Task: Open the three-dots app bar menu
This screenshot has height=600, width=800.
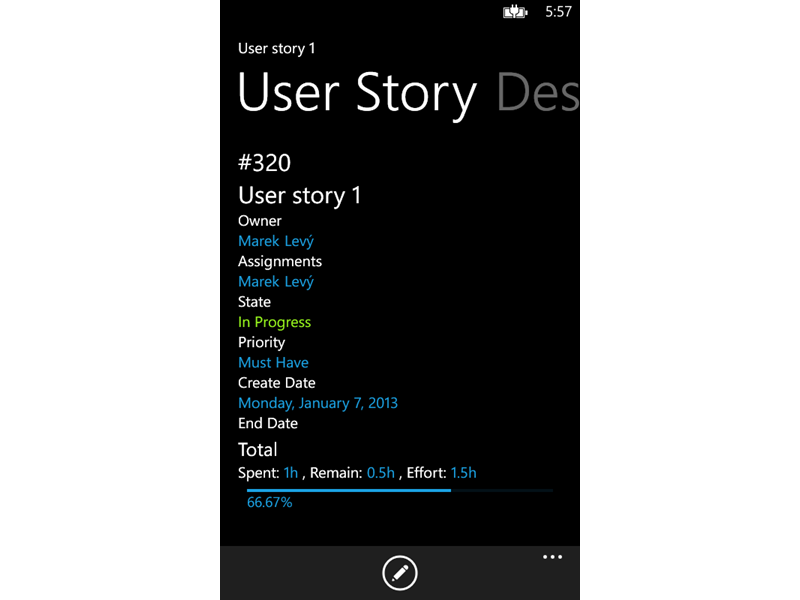Action: click(x=553, y=557)
